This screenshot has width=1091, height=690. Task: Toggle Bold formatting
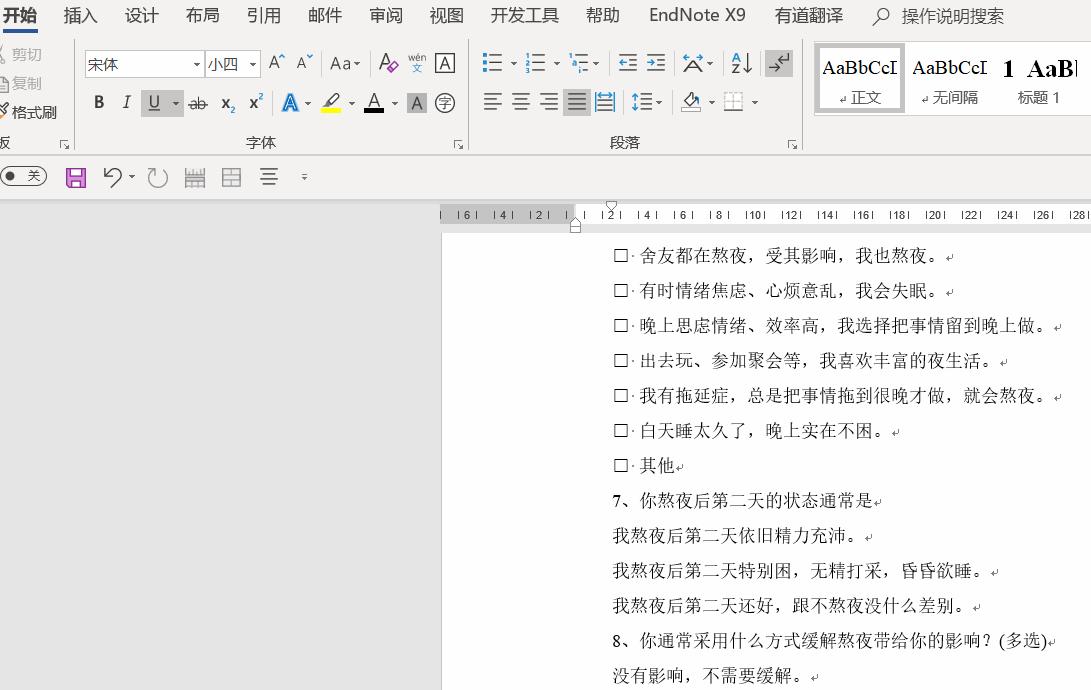(98, 103)
